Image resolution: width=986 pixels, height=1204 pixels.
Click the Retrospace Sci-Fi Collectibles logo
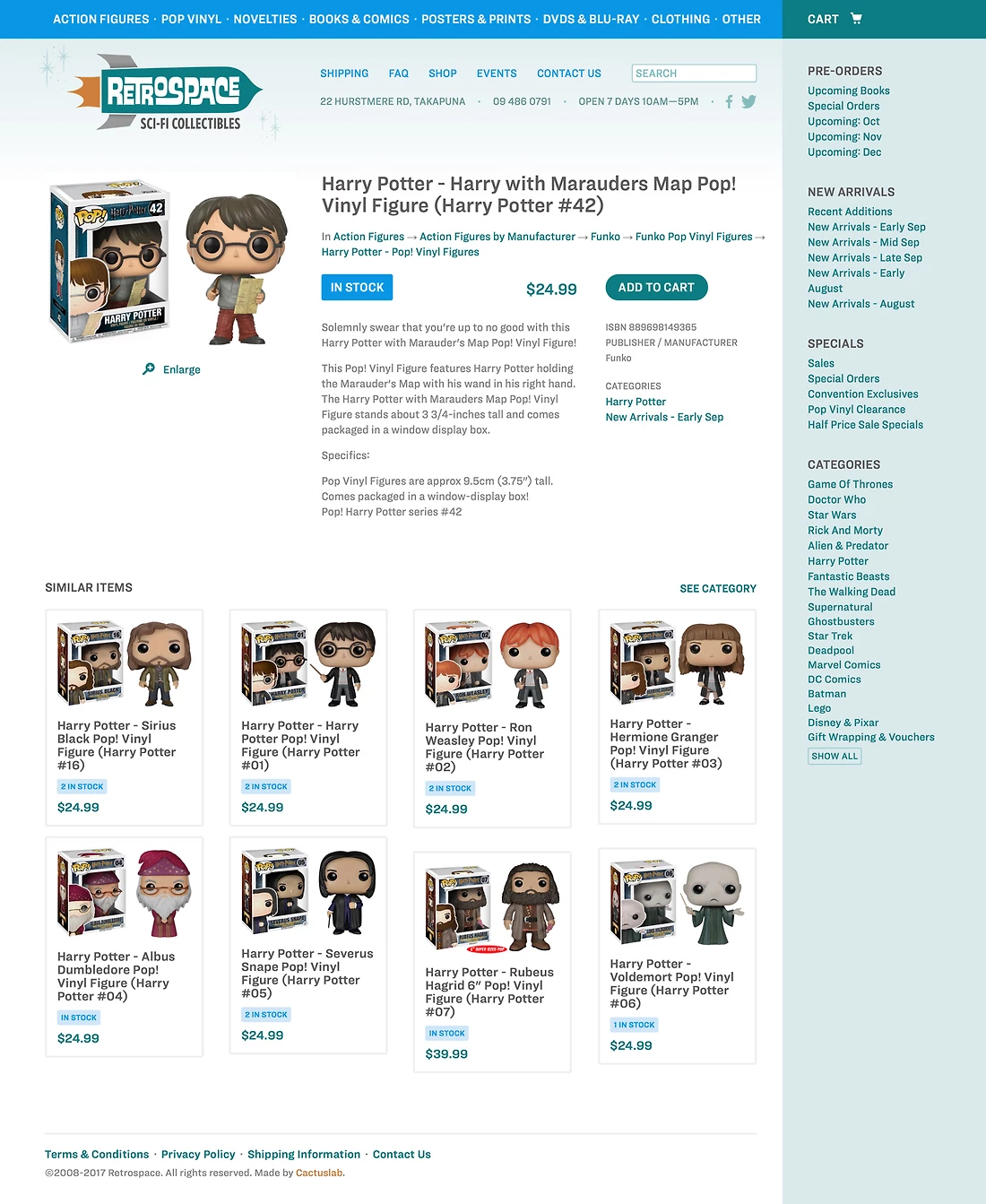pos(165,93)
